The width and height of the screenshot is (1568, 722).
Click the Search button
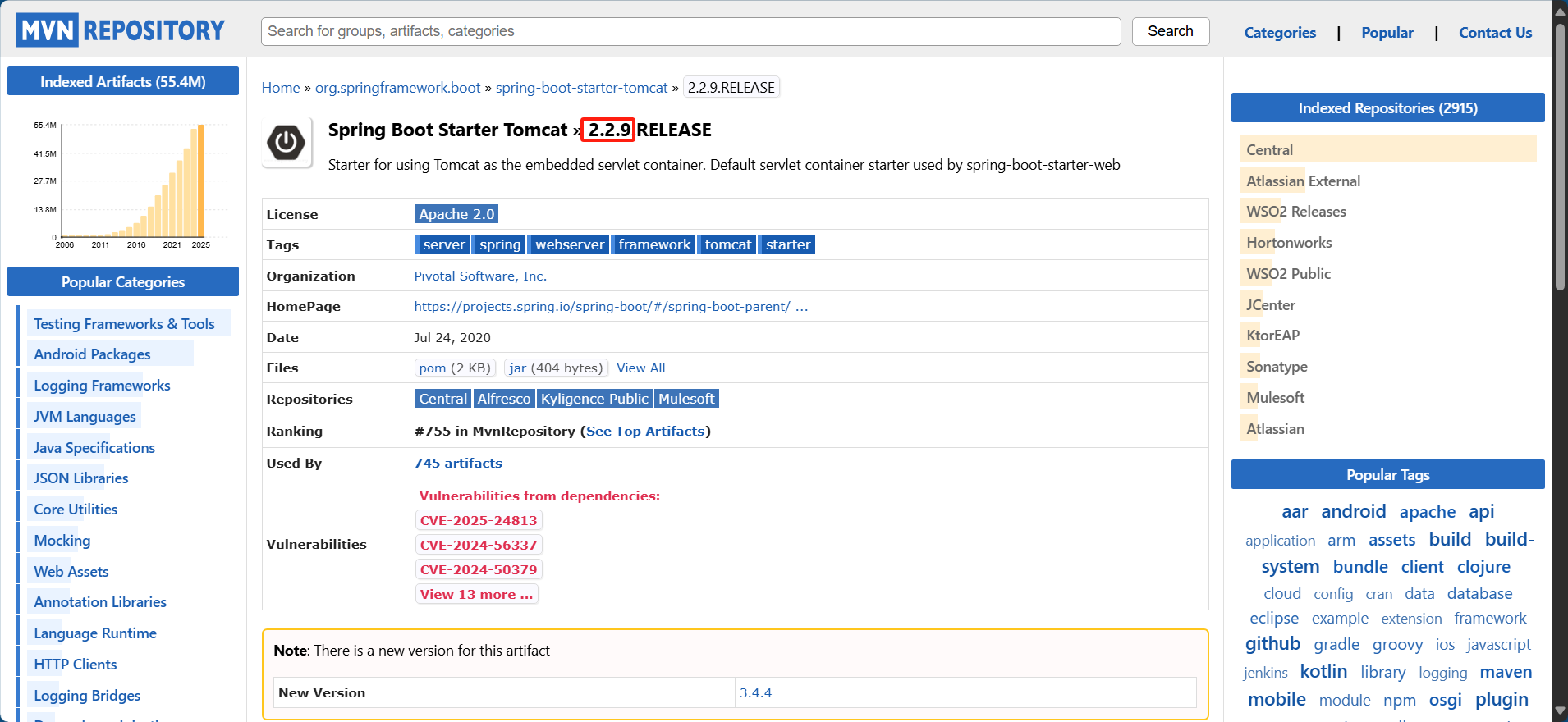pyautogui.click(x=1170, y=31)
